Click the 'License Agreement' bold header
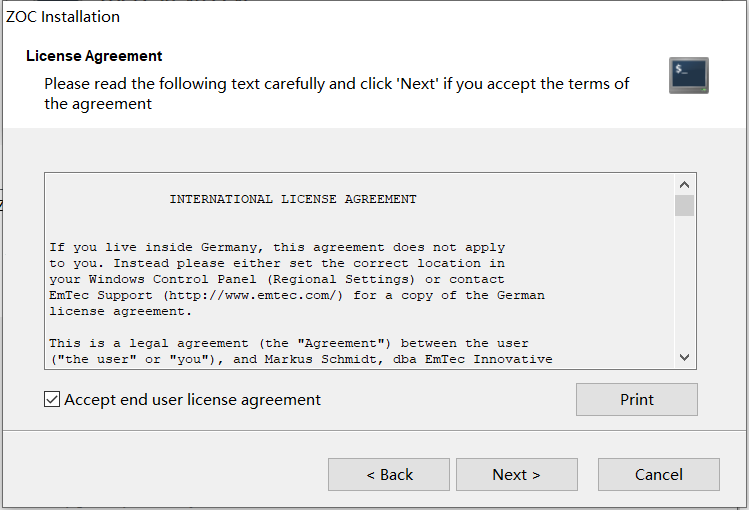The height and width of the screenshot is (510, 749). pos(94,56)
